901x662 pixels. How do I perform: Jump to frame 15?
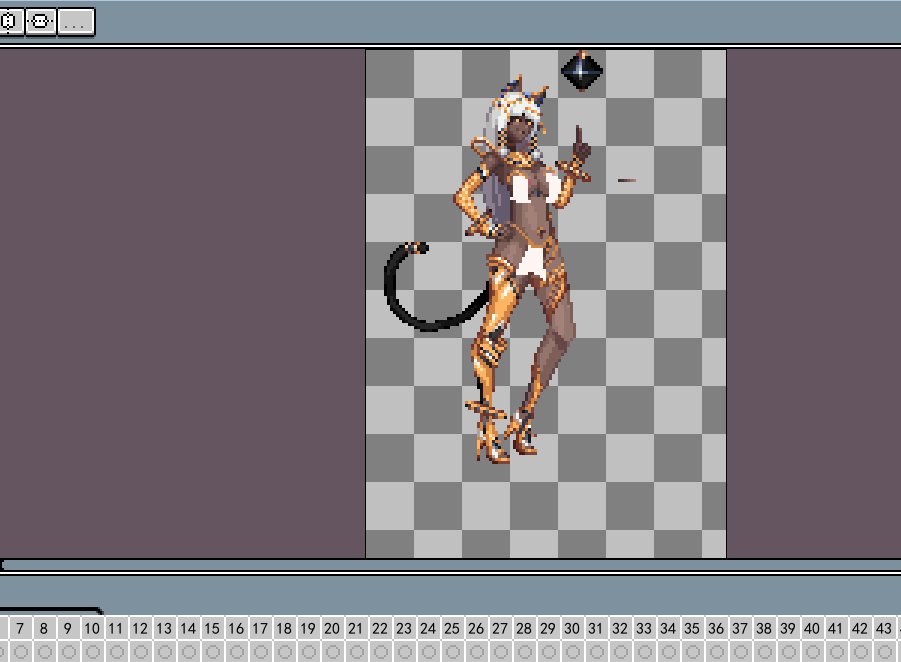click(x=212, y=628)
